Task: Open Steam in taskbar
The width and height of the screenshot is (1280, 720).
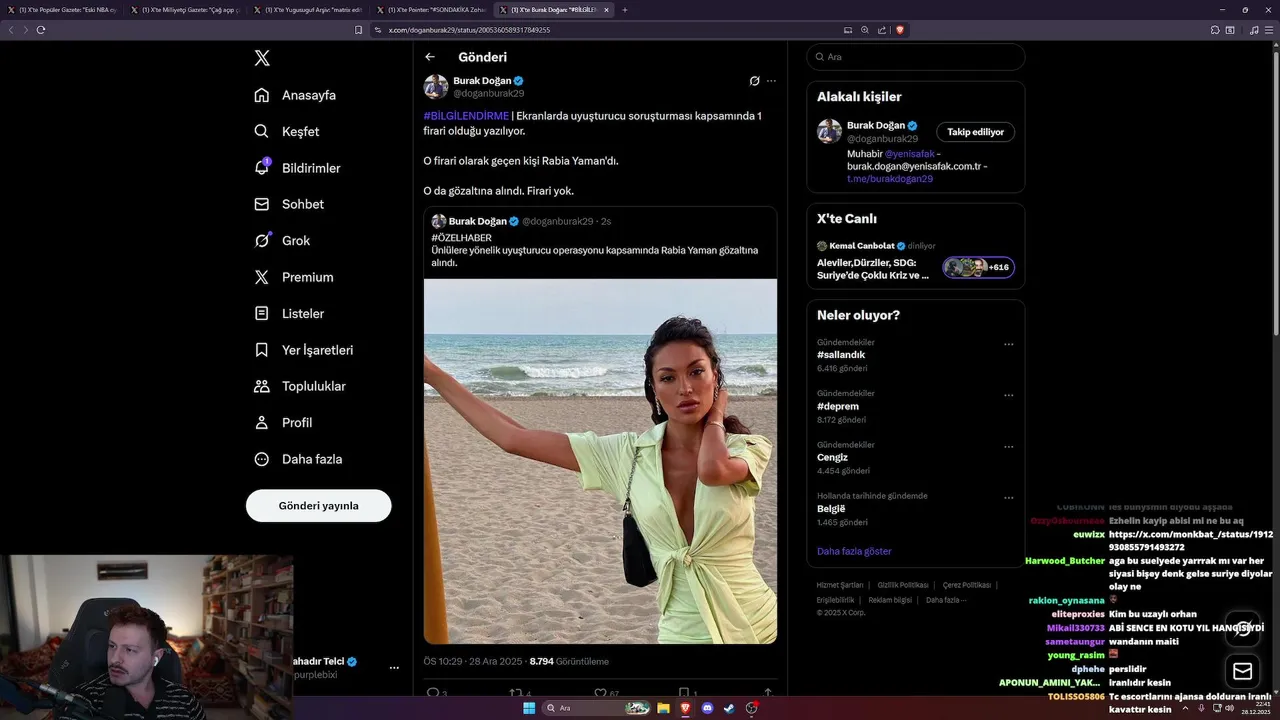Action: (730, 708)
